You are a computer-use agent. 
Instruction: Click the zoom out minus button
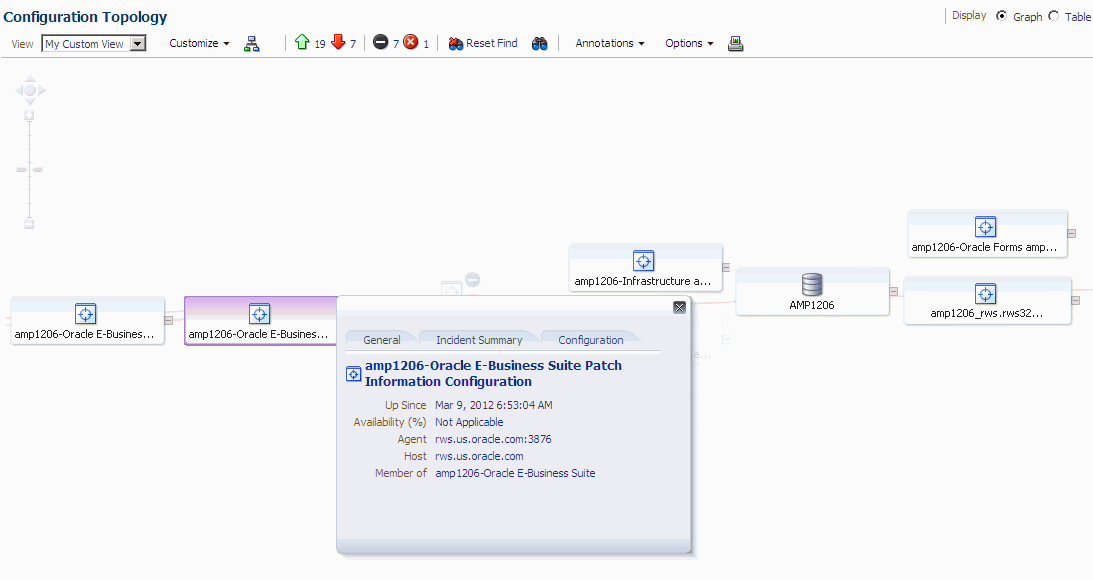click(29, 224)
